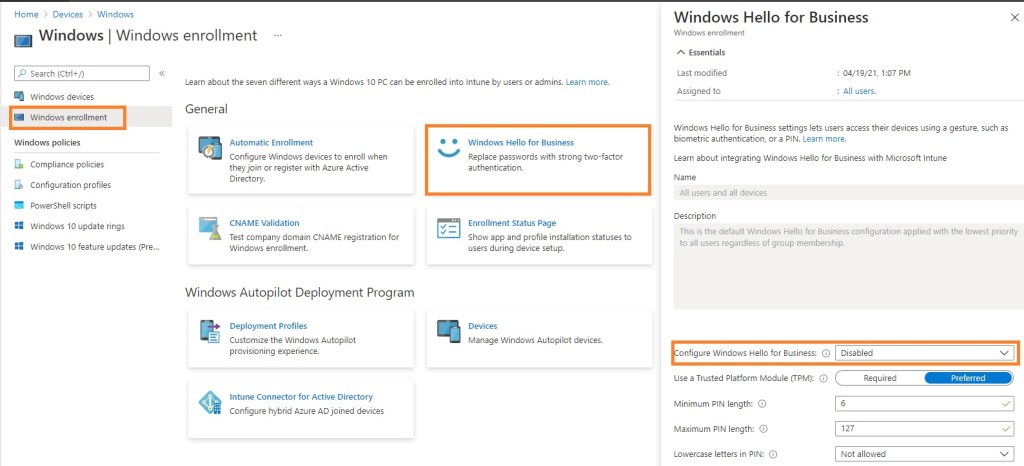Close the Windows Hello for Business pane
This screenshot has height=466, width=1024.
pyautogui.click(x=1014, y=18)
